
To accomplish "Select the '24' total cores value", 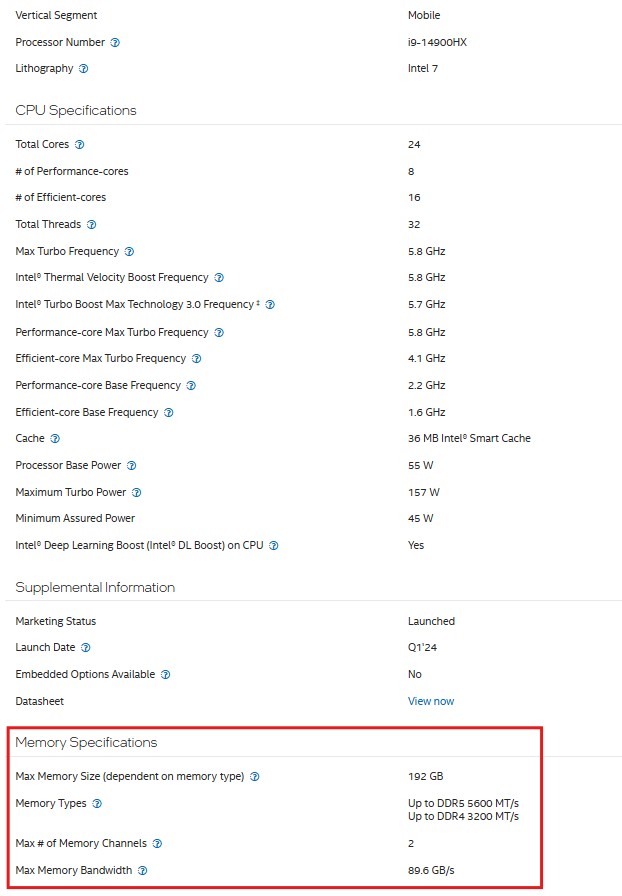I will click(x=414, y=145).
